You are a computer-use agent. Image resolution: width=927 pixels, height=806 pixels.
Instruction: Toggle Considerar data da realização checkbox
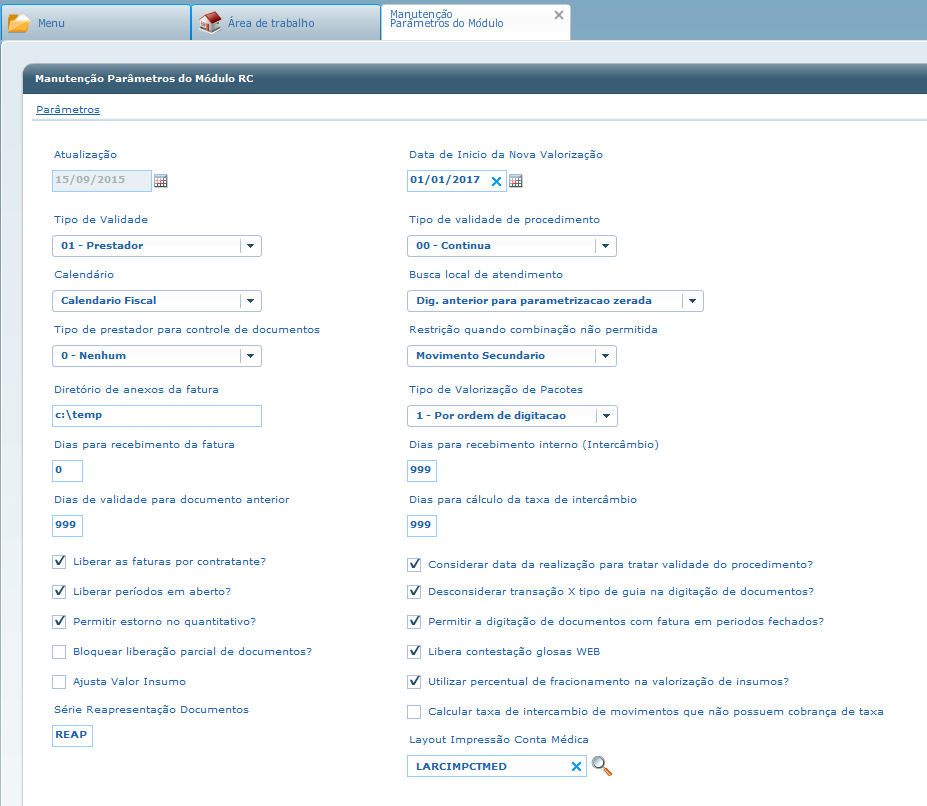[x=414, y=565]
